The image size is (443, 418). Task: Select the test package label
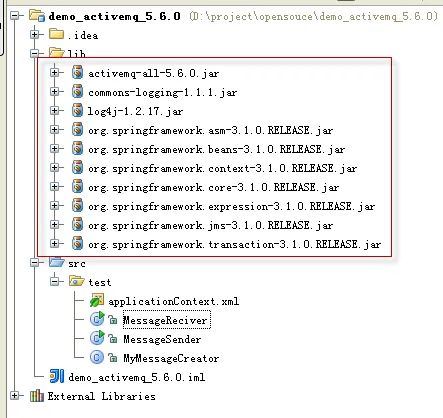pyautogui.click(x=100, y=282)
